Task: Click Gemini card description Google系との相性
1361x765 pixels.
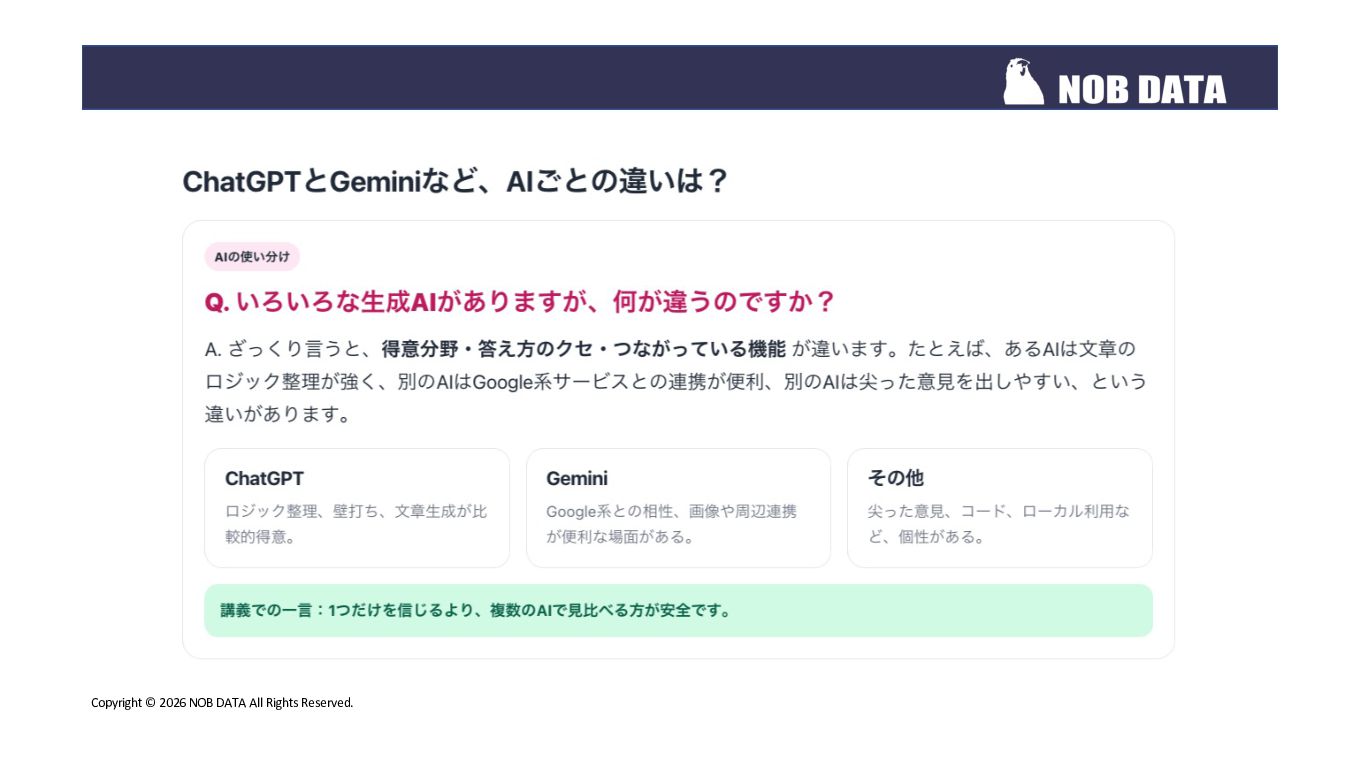Action: (x=672, y=524)
